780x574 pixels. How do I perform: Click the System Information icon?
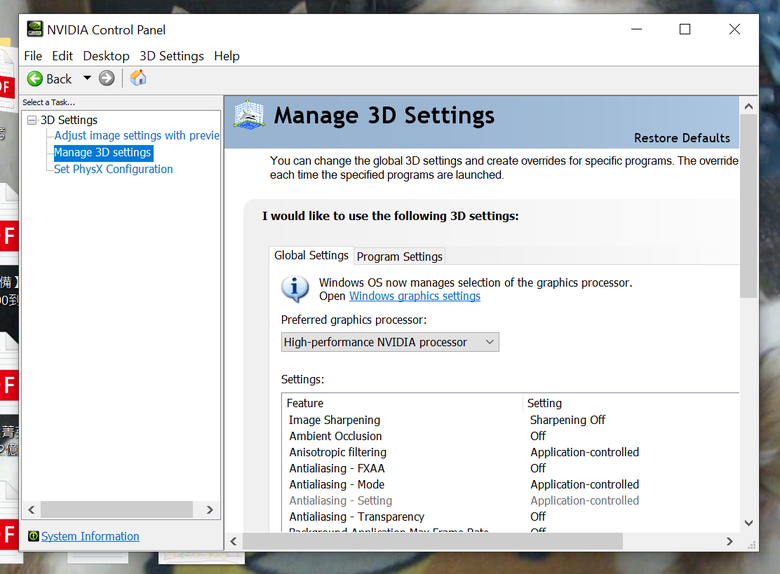33,536
